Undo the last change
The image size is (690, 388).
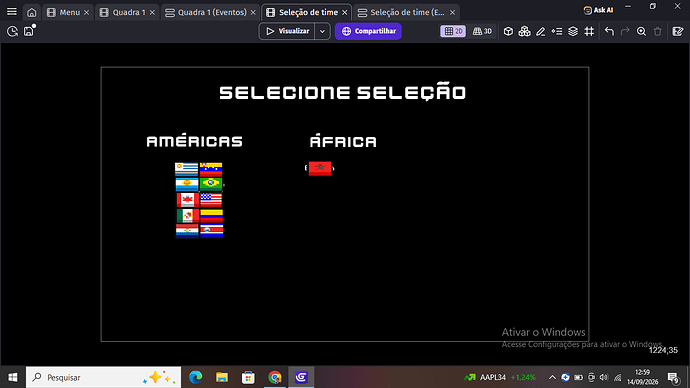point(609,31)
